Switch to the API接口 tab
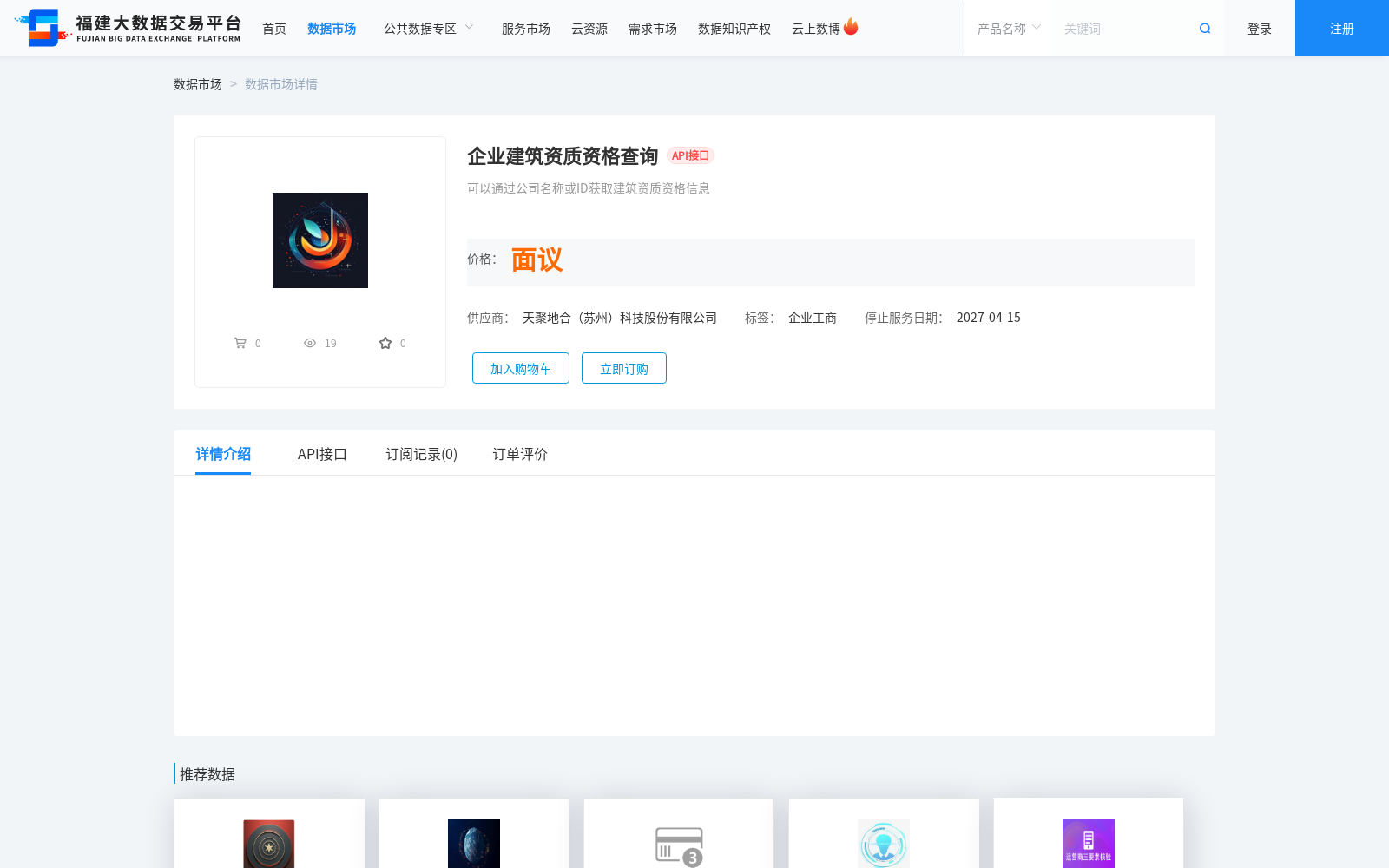The image size is (1389, 868). [x=322, y=454]
